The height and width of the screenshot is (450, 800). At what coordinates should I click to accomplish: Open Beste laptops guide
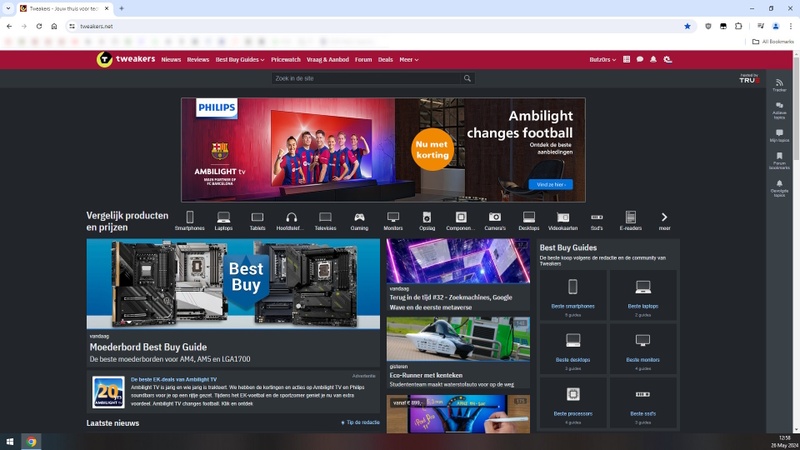coord(643,295)
